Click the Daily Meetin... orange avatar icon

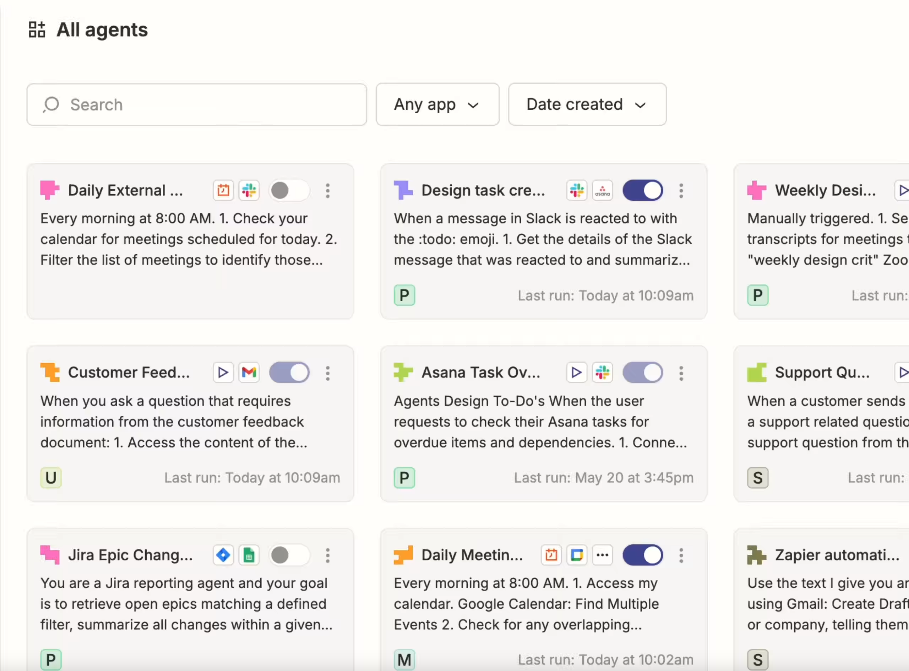tap(403, 555)
